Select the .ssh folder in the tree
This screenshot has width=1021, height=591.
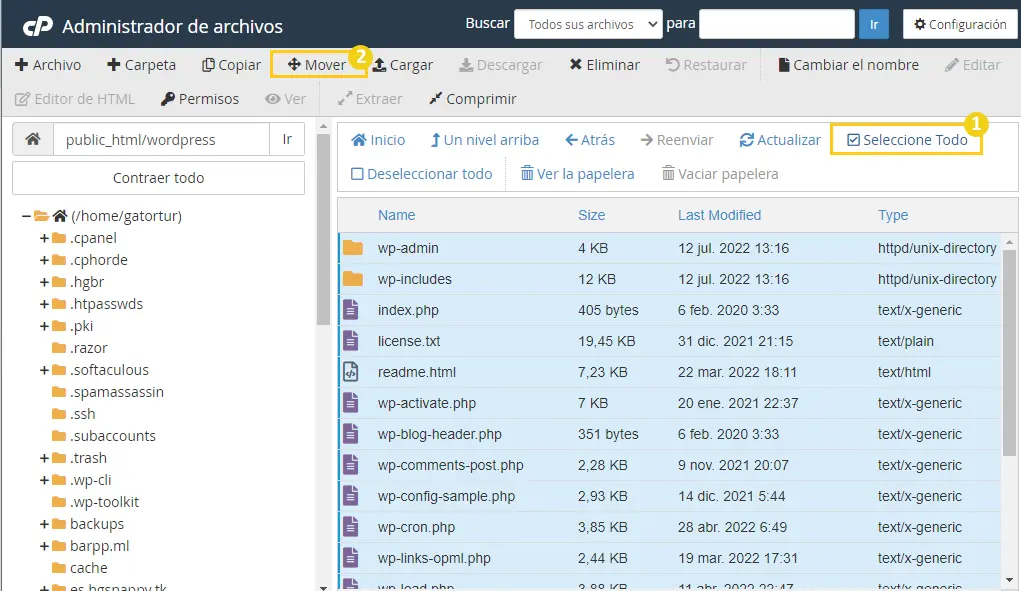pyautogui.click(x=74, y=414)
